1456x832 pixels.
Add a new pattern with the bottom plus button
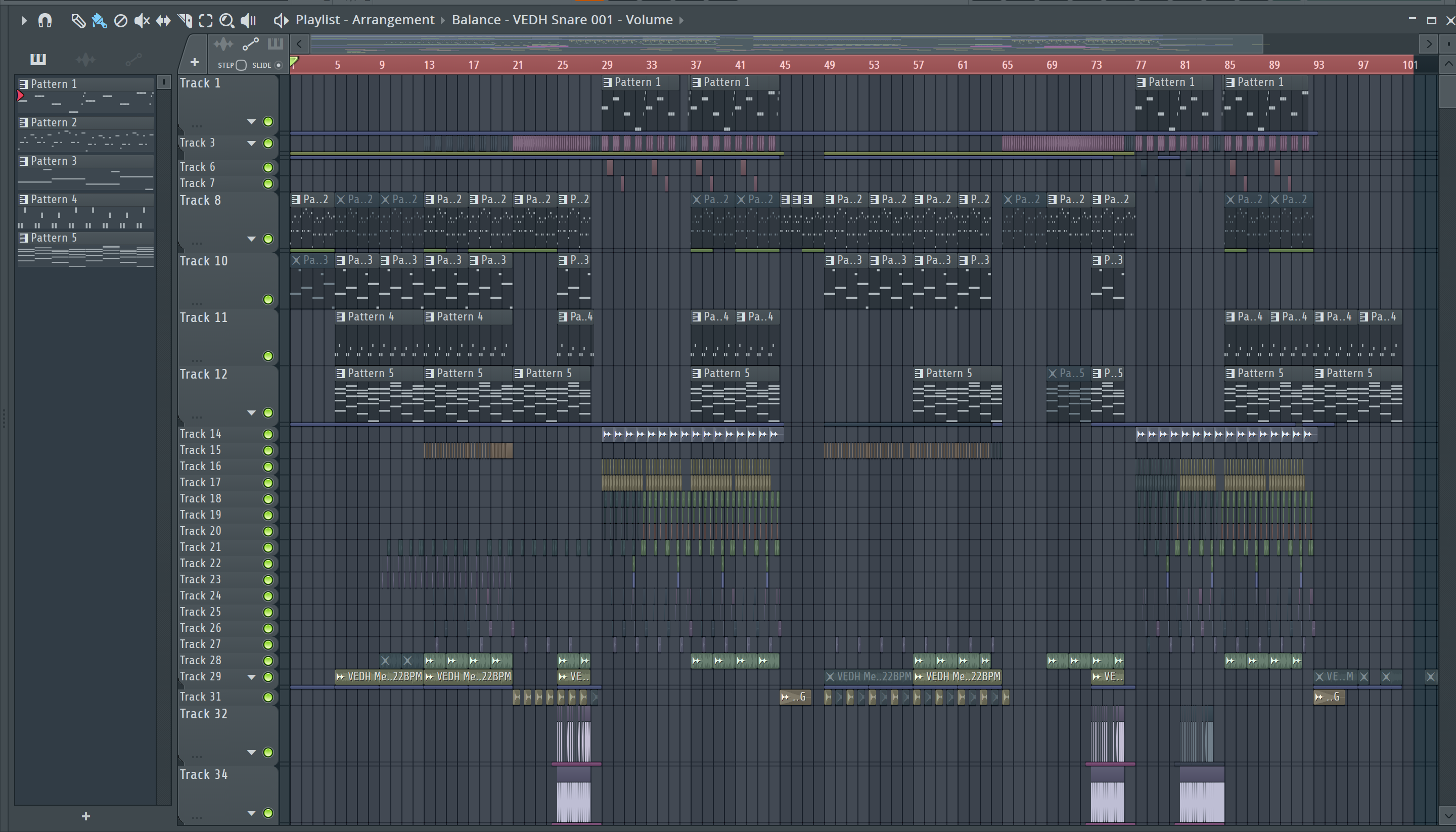tap(86, 816)
